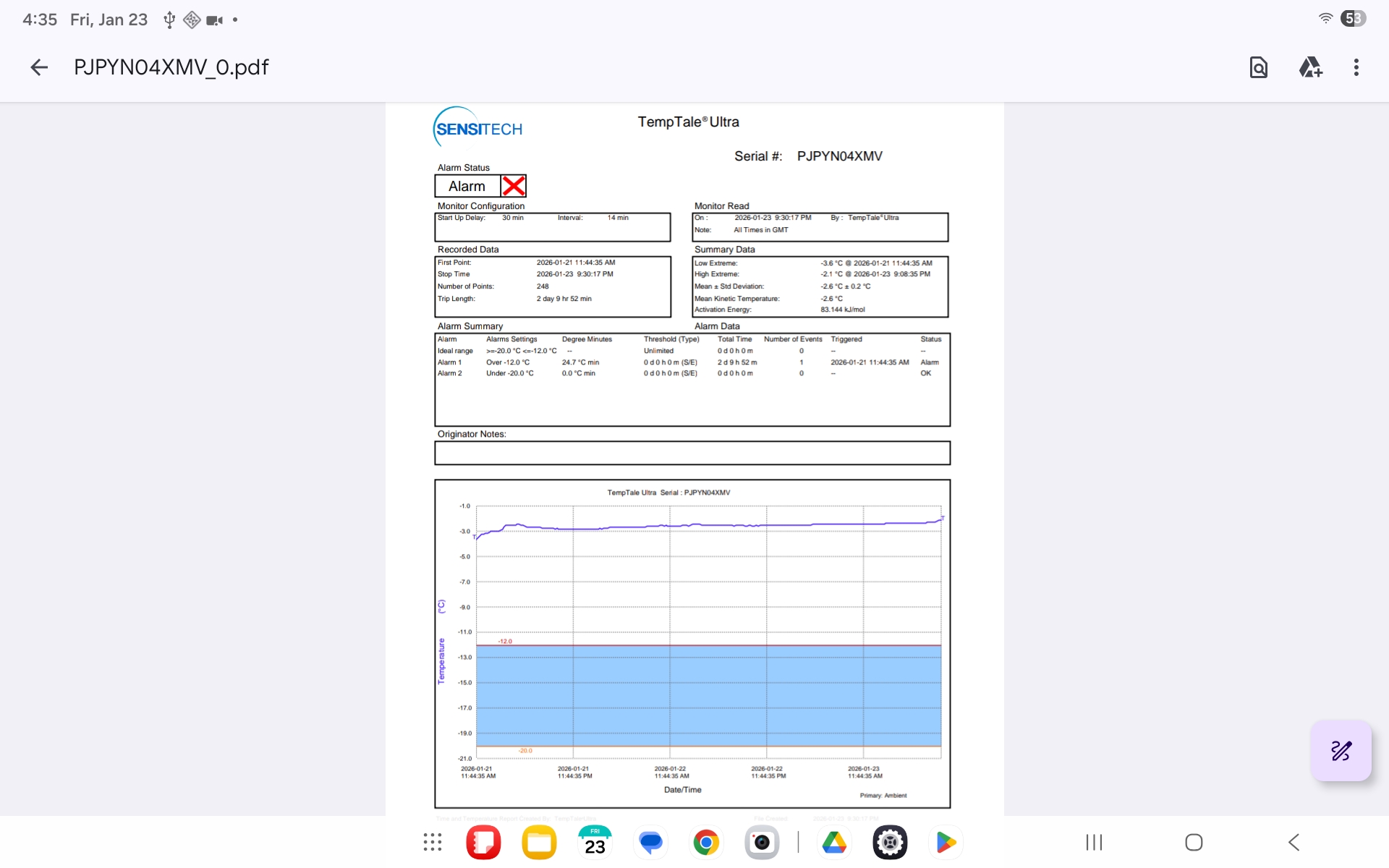Tap the add to Google Drive icon
1389x868 pixels.
1310,67
